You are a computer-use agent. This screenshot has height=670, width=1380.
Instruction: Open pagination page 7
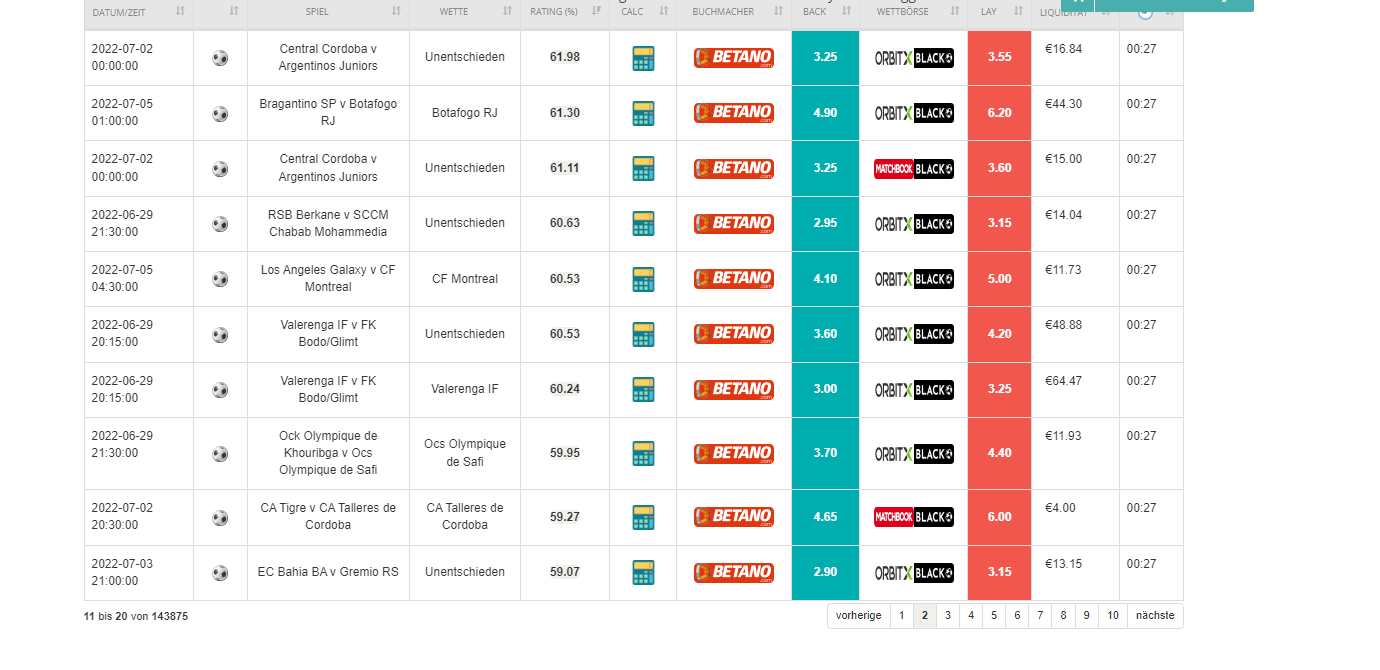pyautogui.click(x=1040, y=616)
